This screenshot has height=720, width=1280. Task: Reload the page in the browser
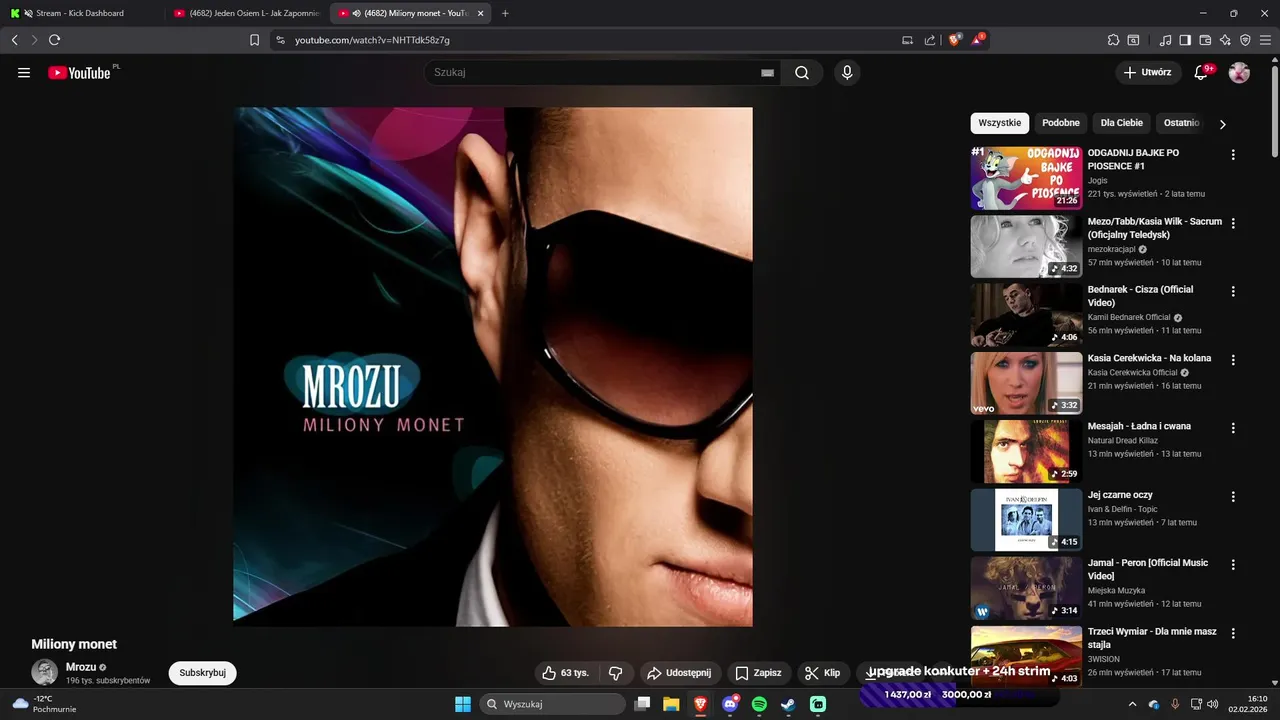tap(54, 40)
